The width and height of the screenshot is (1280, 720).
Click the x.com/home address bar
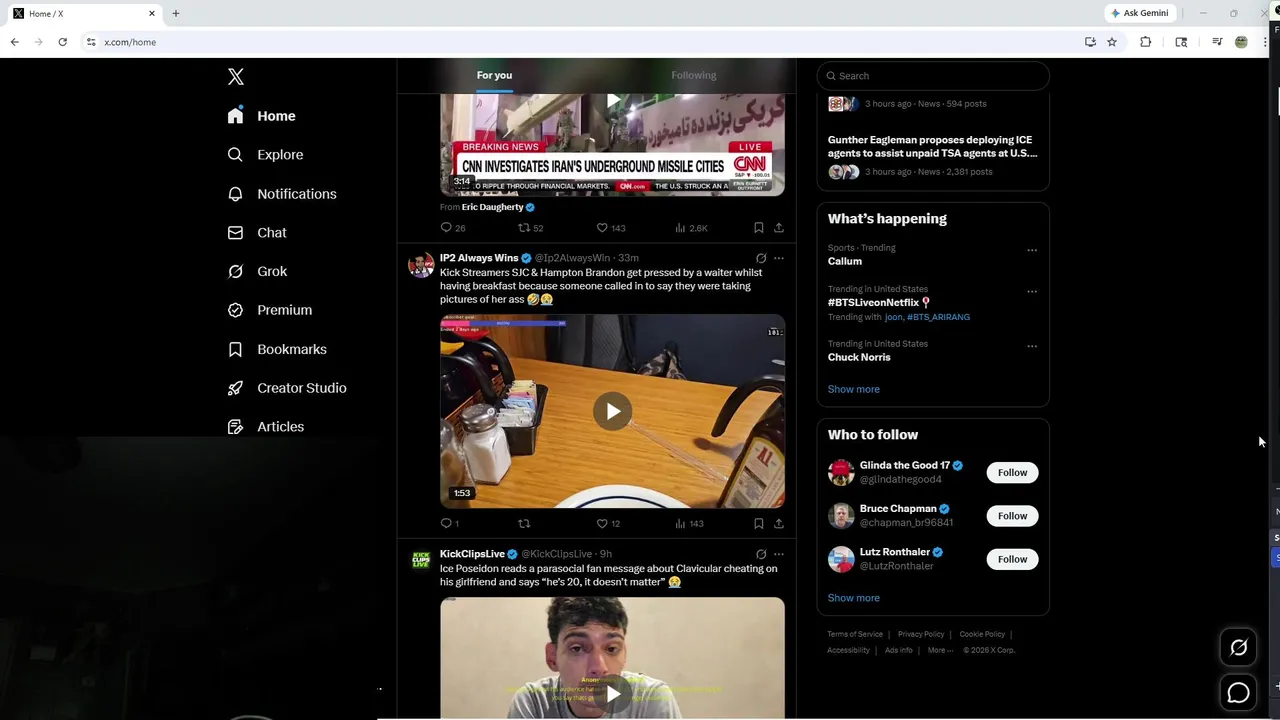point(580,42)
